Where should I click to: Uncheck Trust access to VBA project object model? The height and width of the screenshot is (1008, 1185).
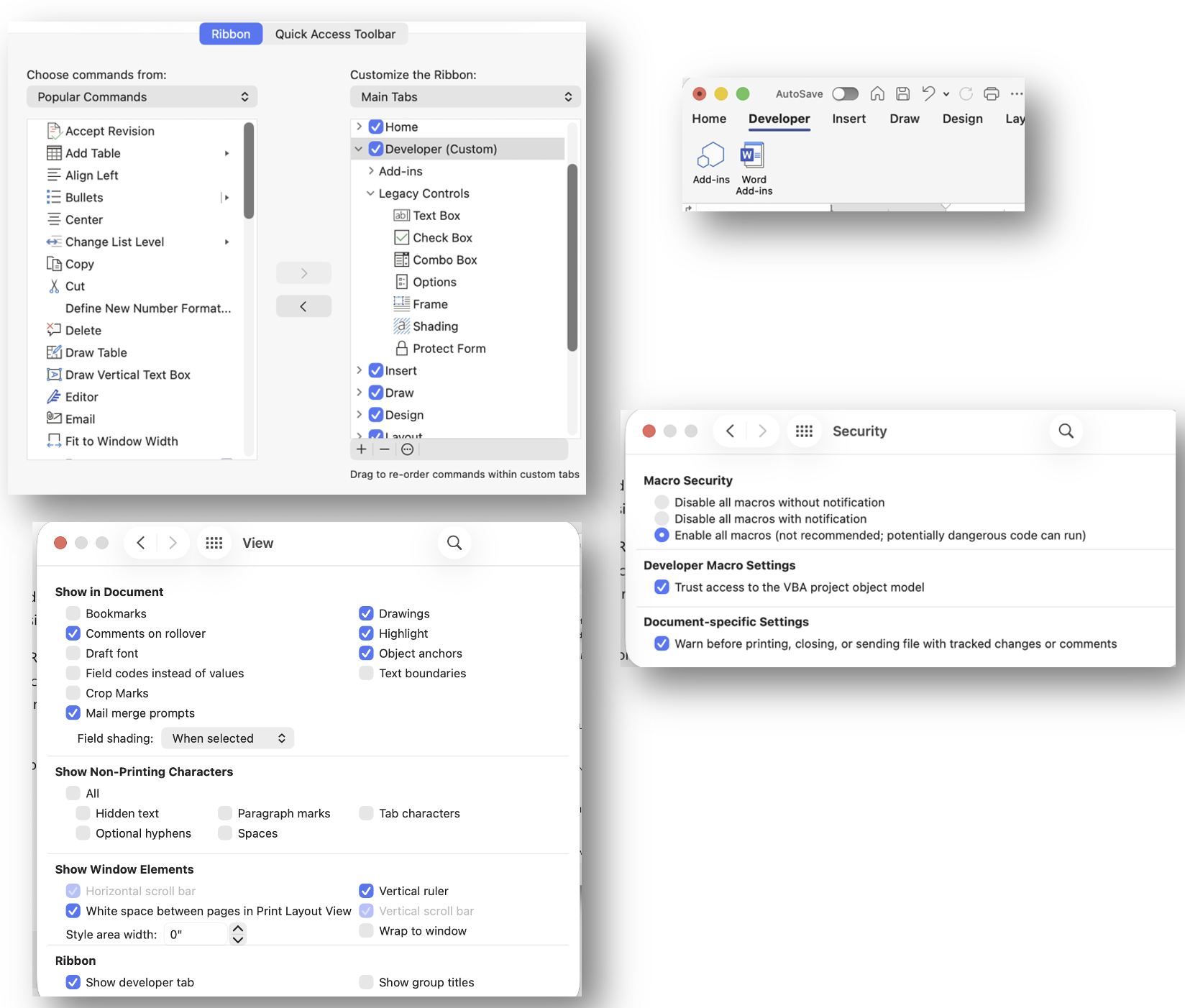tap(662, 587)
